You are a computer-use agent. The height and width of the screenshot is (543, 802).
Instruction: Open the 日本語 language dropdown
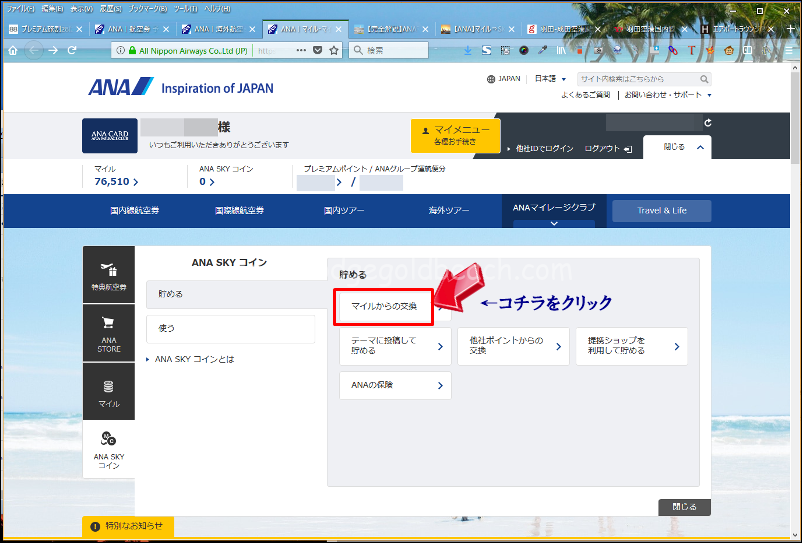(550, 79)
